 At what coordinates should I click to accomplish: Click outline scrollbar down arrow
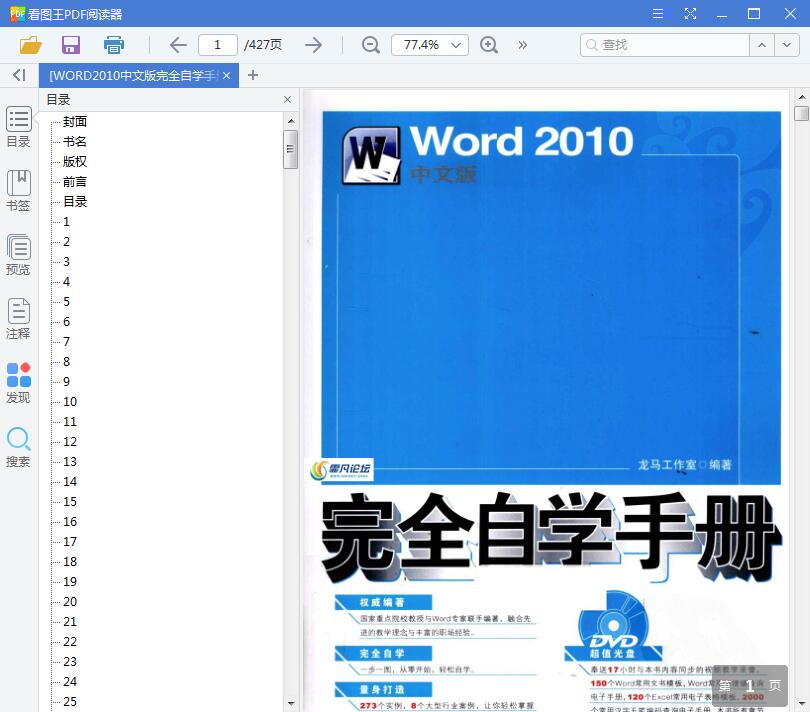(x=291, y=703)
